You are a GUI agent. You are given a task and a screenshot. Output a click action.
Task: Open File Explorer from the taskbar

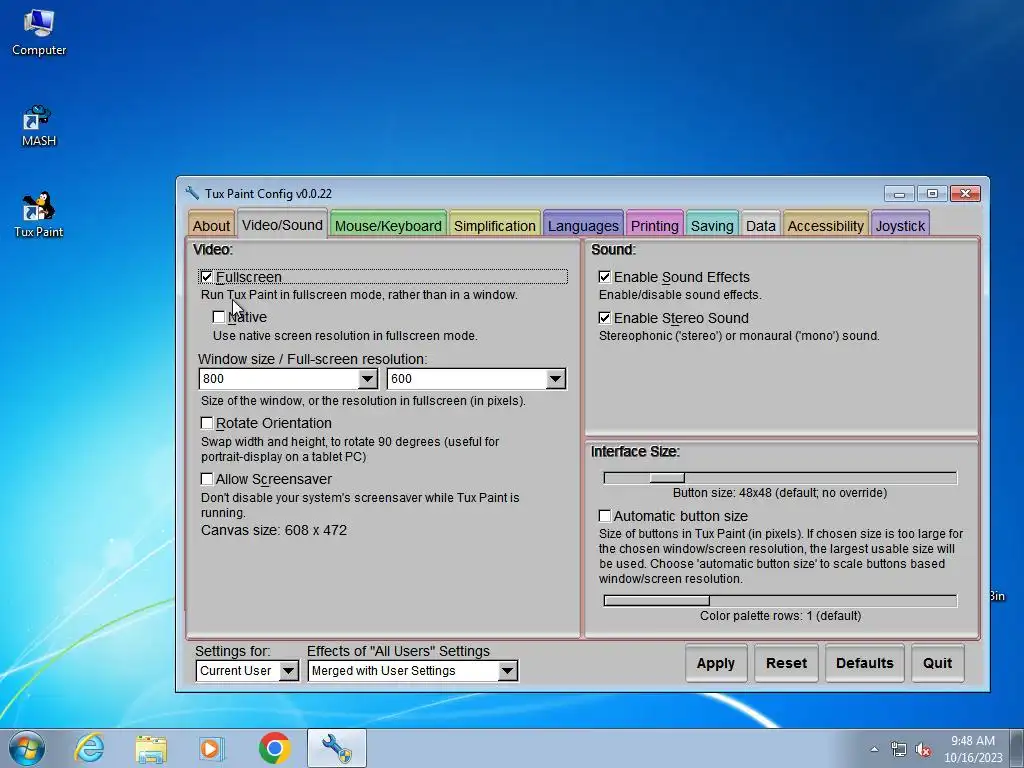click(x=151, y=748)
